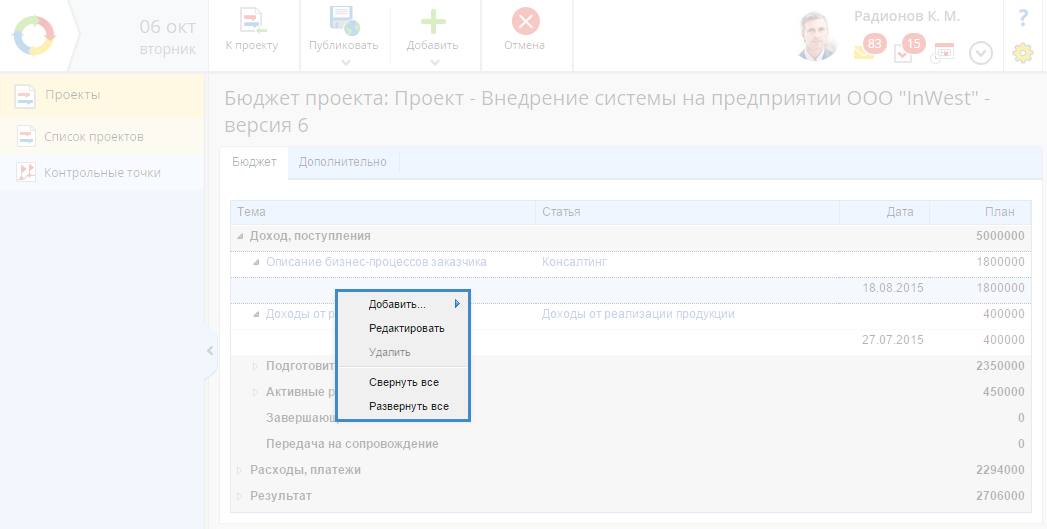1047x529 pixels.
Task: Click the 'Отмена' cancel icon
Action: point(524,21)
